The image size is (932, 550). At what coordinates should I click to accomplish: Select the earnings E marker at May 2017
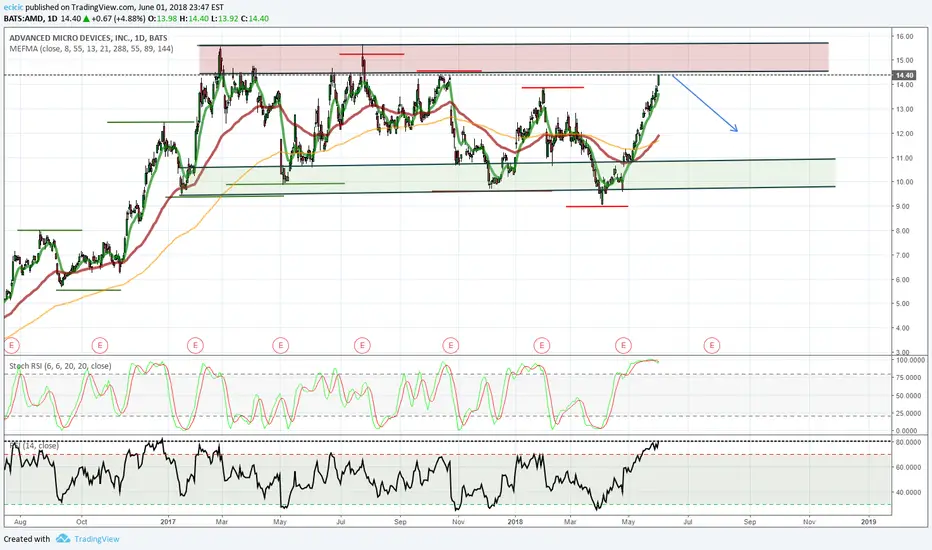[281, 345]
